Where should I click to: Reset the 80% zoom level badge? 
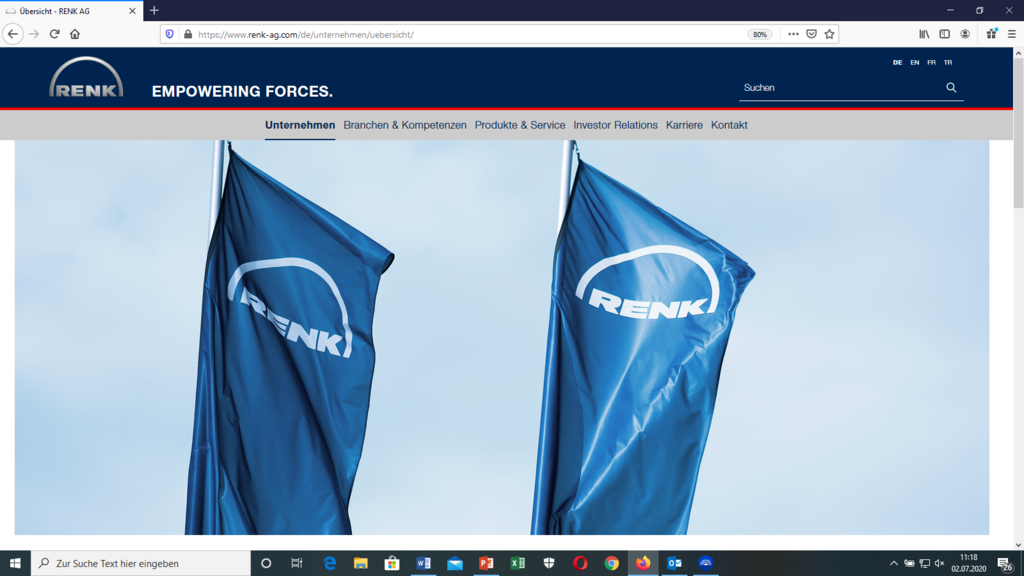[x=760, y=35]
